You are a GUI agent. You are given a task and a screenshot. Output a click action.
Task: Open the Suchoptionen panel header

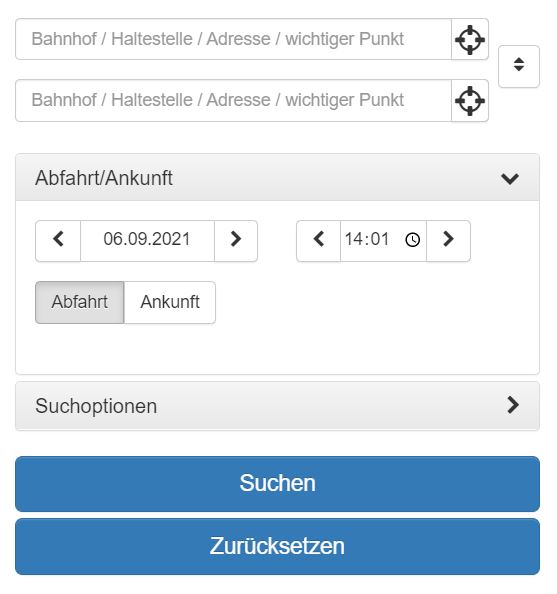click(x=277, y=406)
